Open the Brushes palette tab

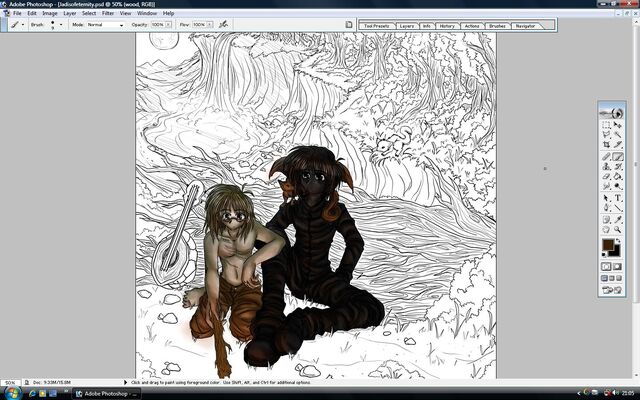click(x=497, y=26)
